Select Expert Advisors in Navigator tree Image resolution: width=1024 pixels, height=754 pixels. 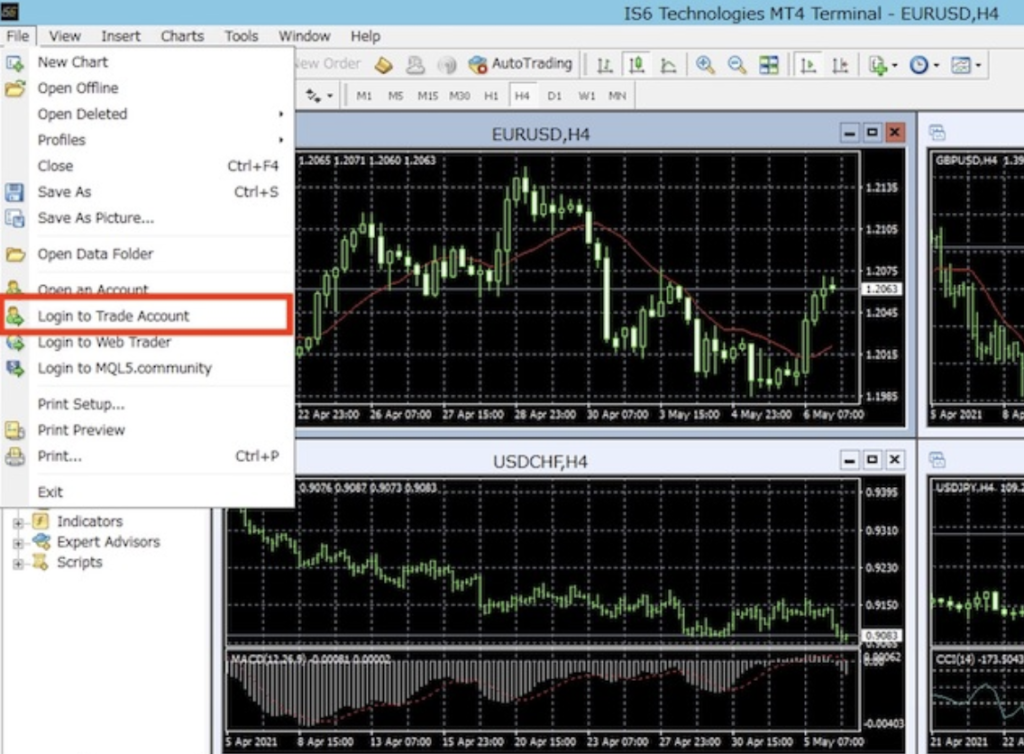108,542
